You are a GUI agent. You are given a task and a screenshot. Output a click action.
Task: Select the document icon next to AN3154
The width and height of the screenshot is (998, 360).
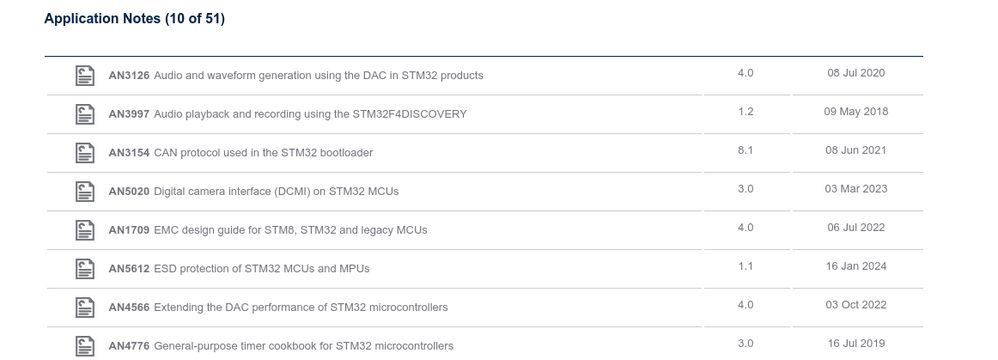click(85, 153)
